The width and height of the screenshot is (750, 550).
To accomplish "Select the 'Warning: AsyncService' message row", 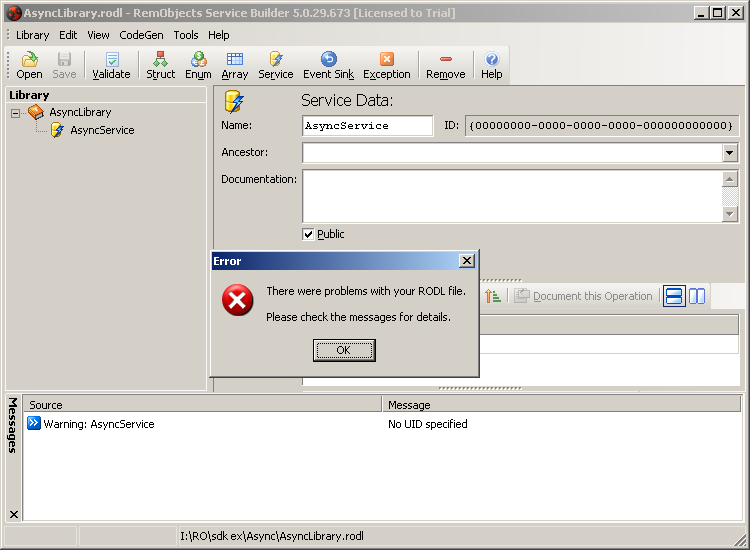I will (x=383, y=424).
